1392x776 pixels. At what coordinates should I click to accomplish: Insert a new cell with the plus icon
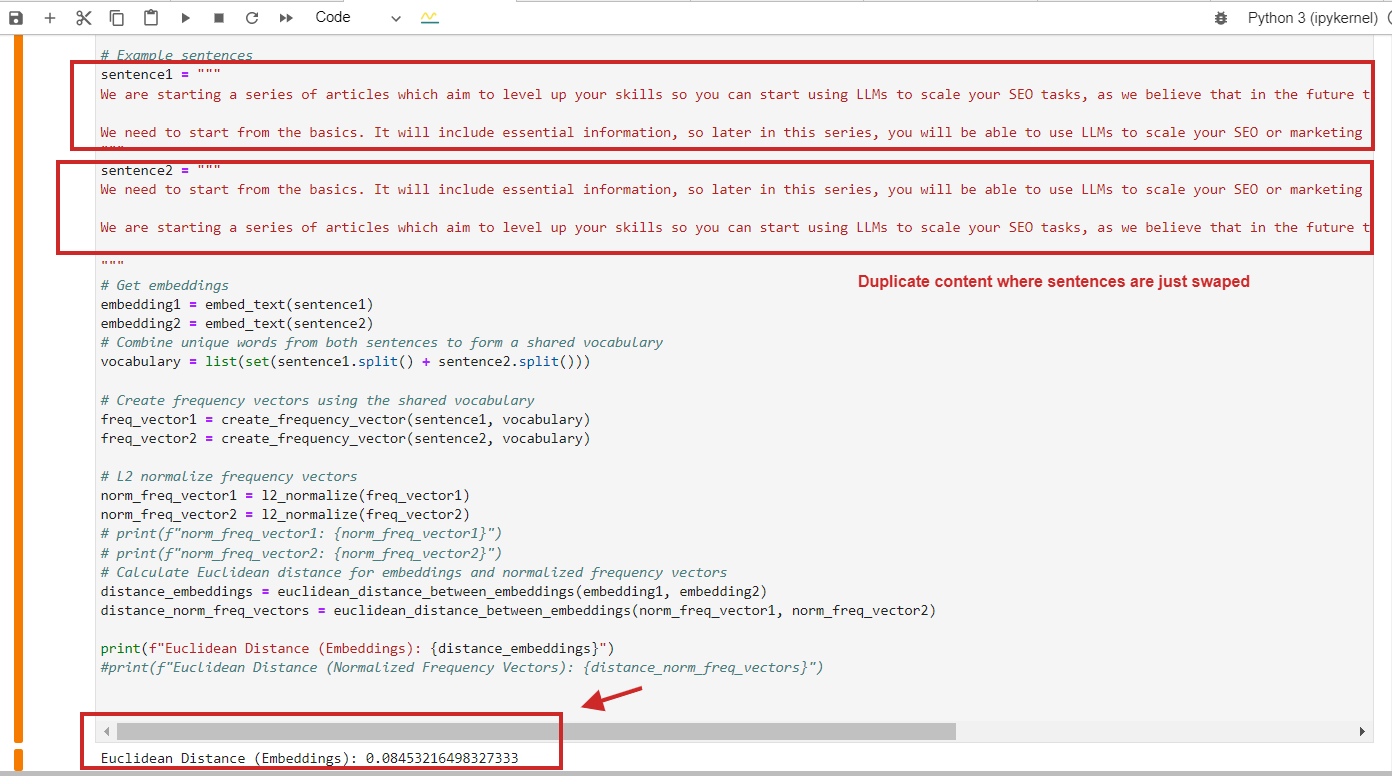point(50,18)
